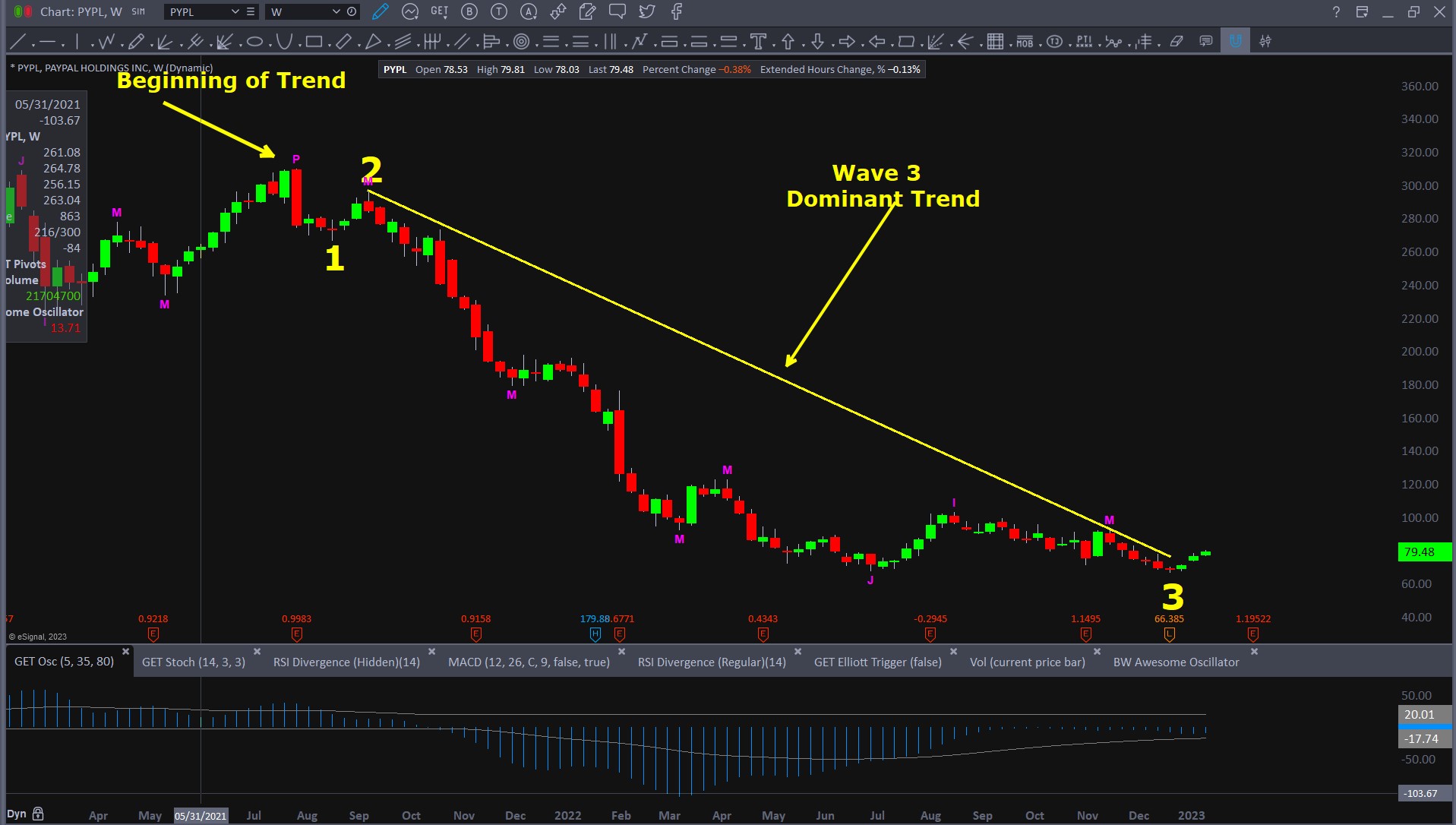Open the MACD indicator tab
The image size is (1456, 825).
(529, 662)
